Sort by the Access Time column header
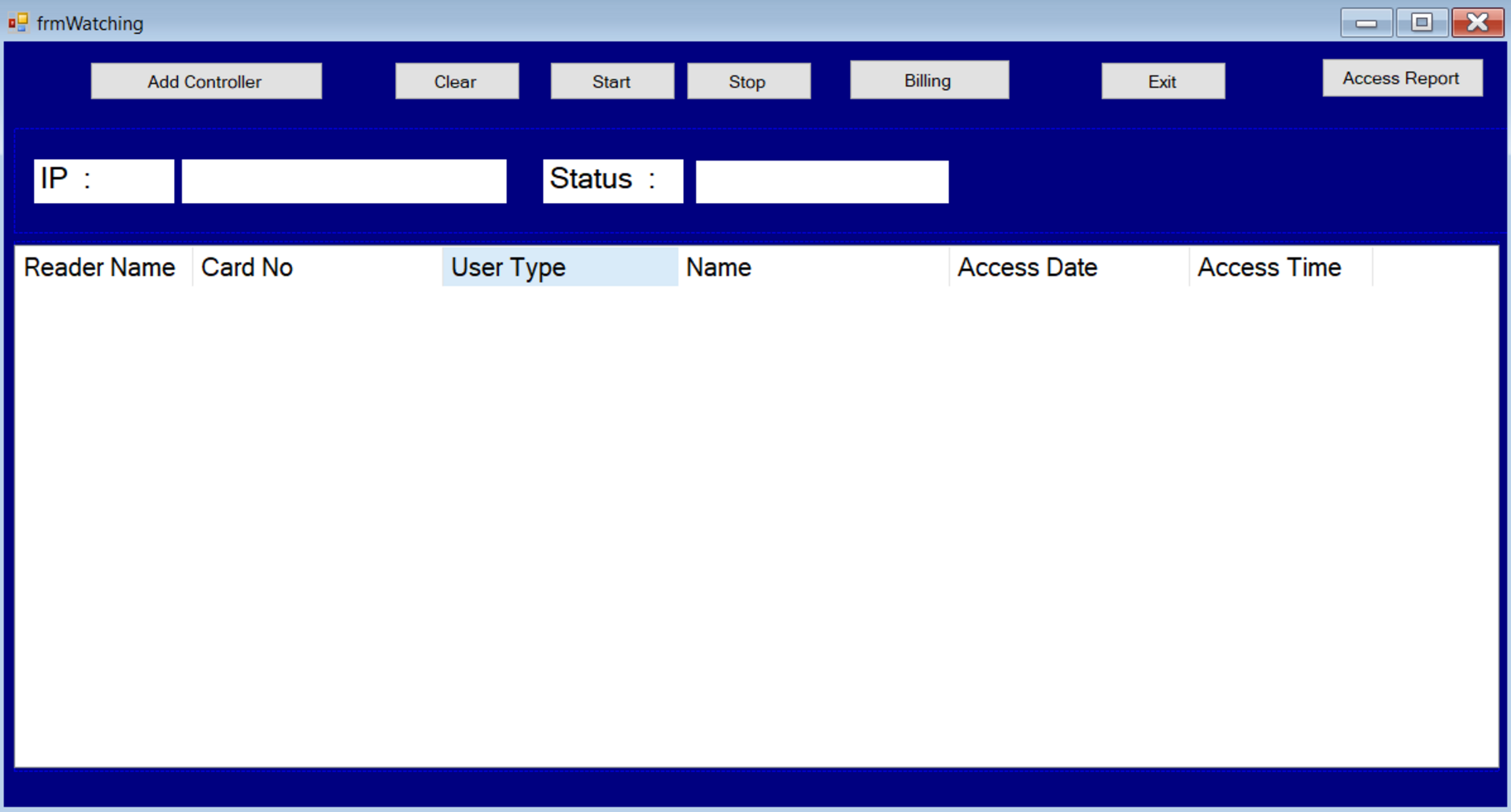This screenshot has height=812, width=1511. [x=1280, y=268]
